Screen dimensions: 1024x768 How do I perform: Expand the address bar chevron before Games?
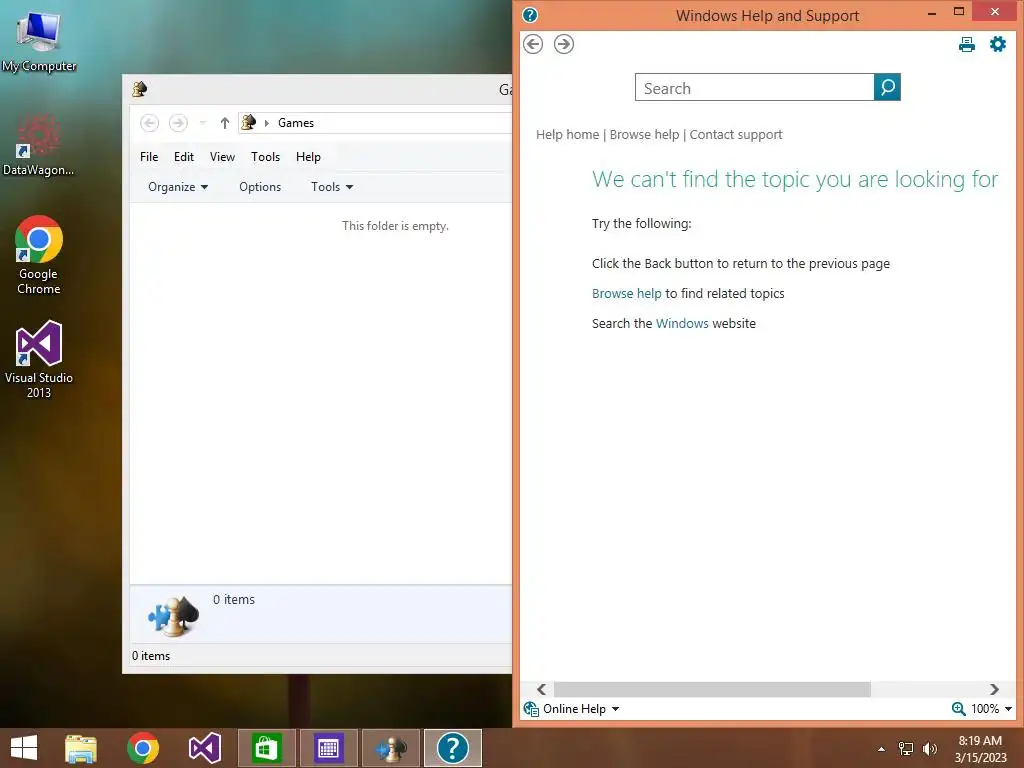tap(266, 123)
